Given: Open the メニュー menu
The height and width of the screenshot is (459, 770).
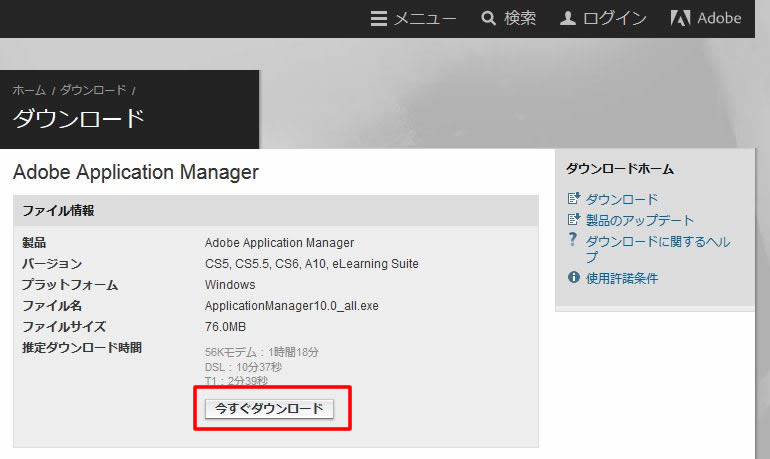Looking at the screenshot, I should coord(425,19).
